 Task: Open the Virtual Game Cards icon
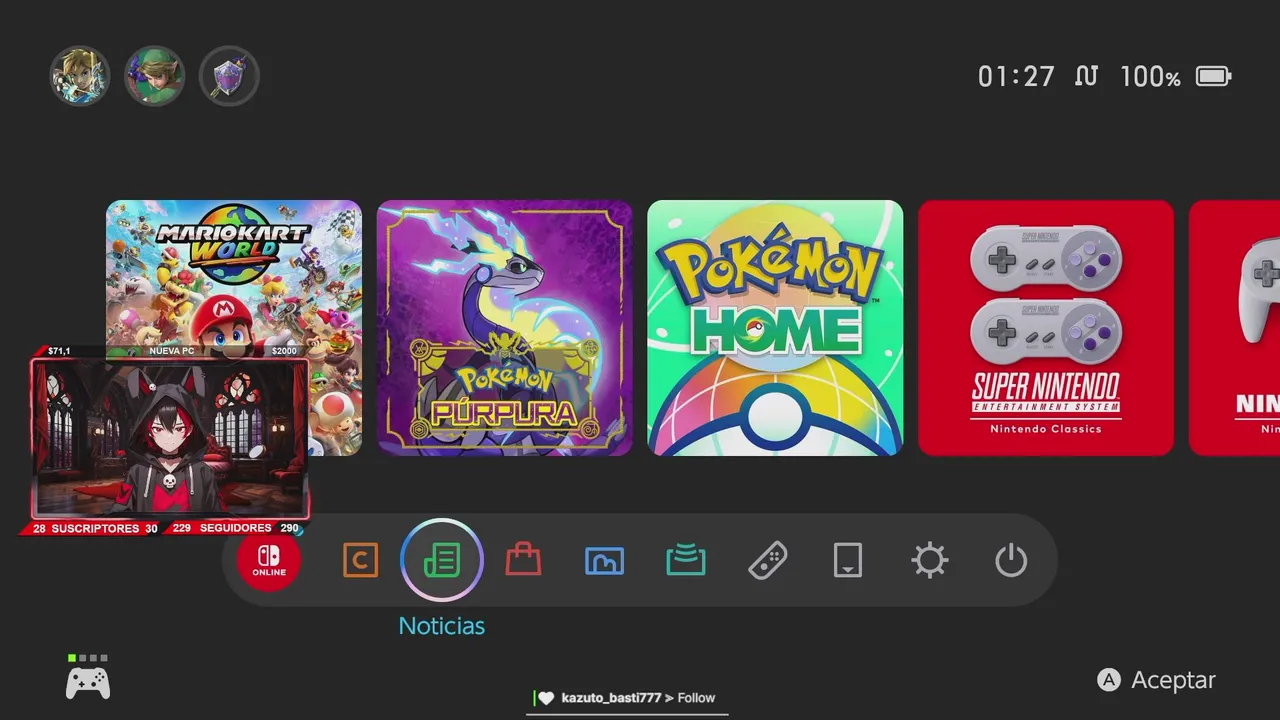848,561
